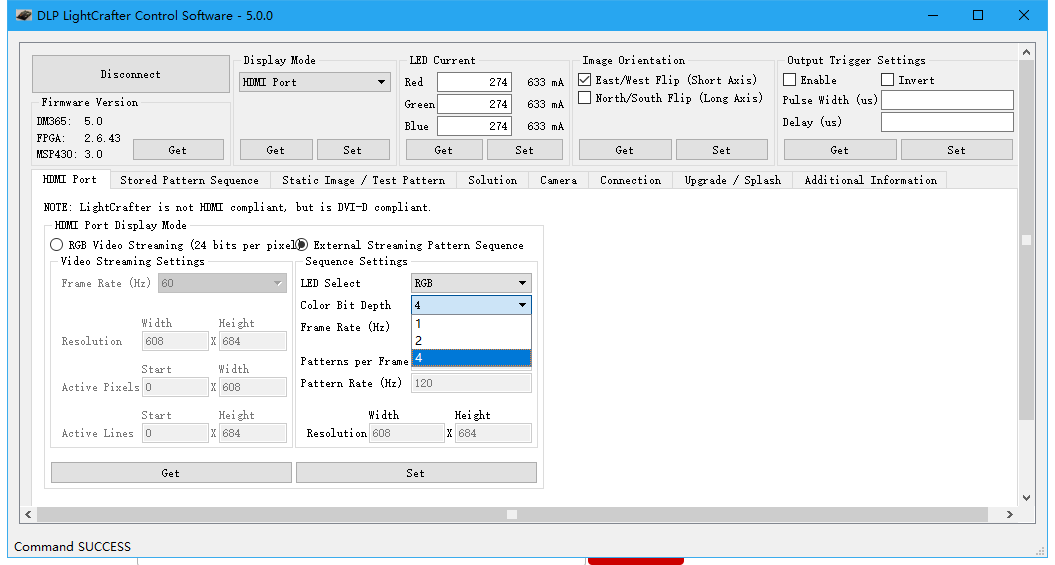
Task: Choose bit depth 4 from the list
Action: [x=471, y=358]
